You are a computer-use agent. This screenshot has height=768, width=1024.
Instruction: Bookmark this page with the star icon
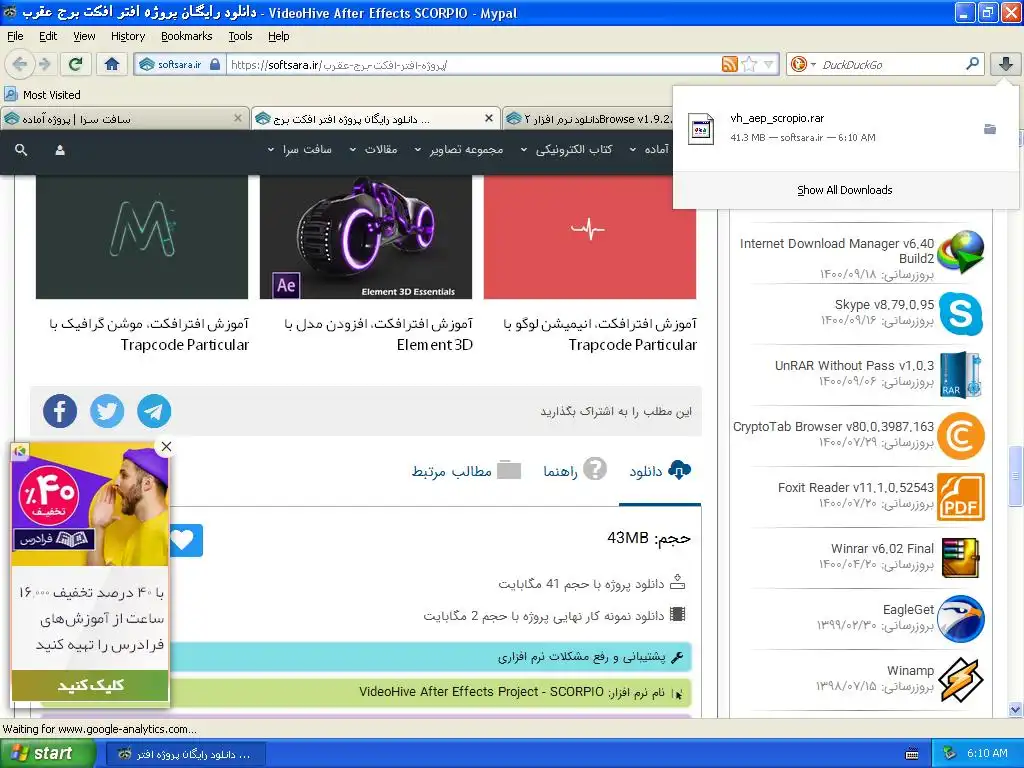coord(749,64)
